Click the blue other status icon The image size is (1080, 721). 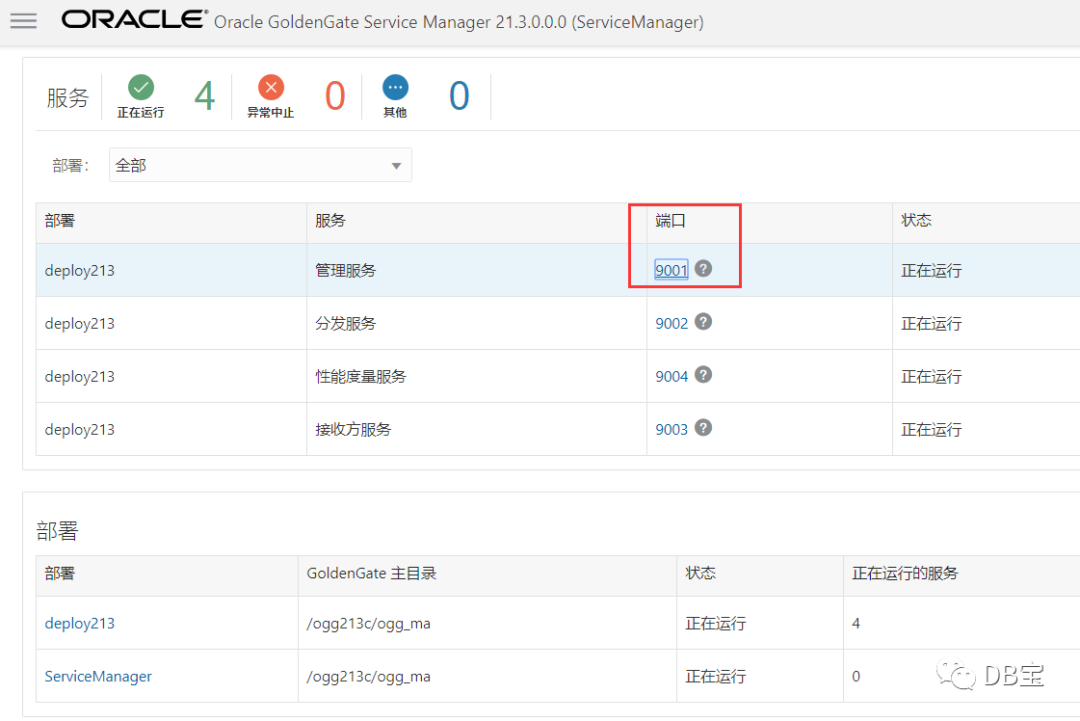(x=395, y=87)
